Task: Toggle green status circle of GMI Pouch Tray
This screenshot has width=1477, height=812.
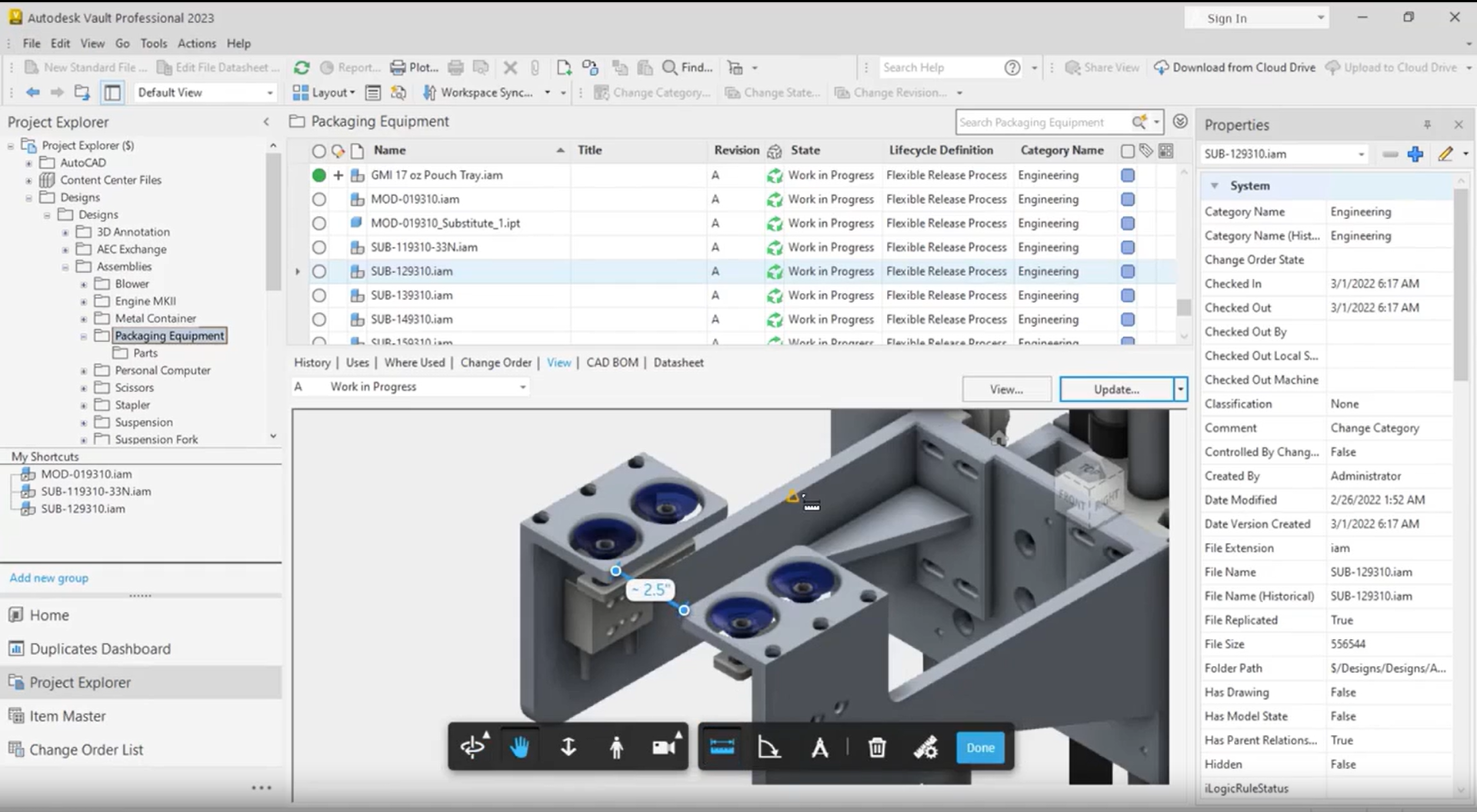Action: [x=319, y=175]
